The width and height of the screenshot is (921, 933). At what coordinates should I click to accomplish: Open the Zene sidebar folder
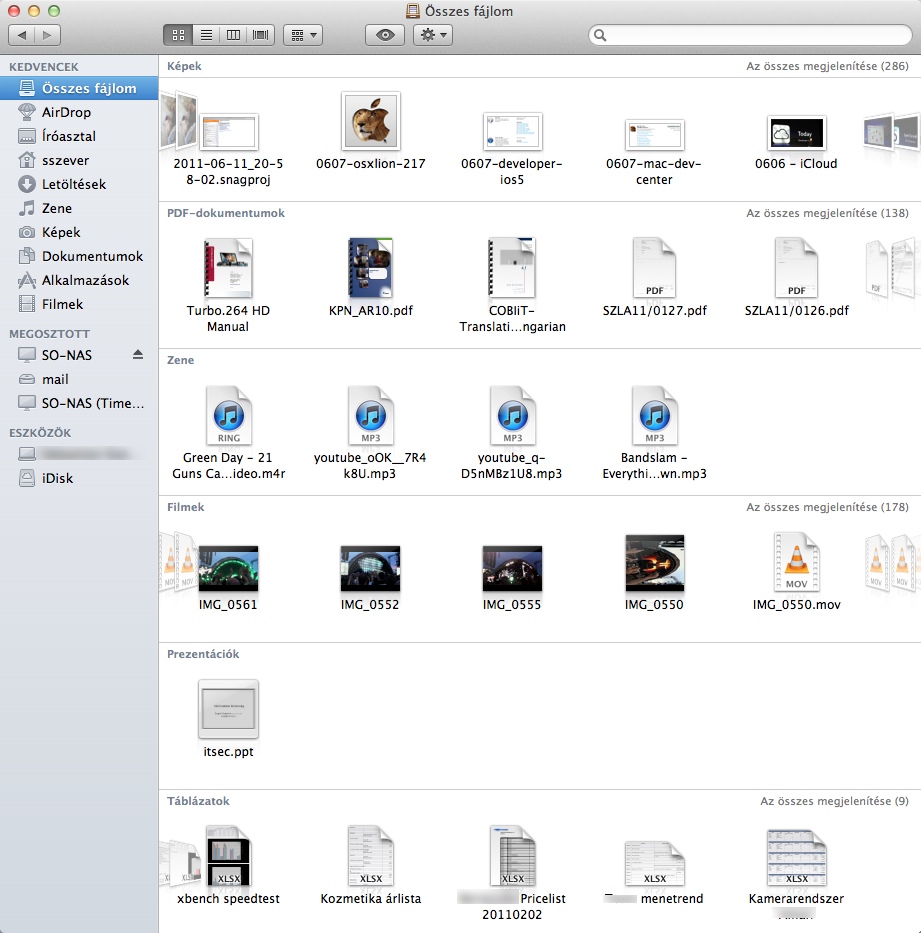click(79, 208)
